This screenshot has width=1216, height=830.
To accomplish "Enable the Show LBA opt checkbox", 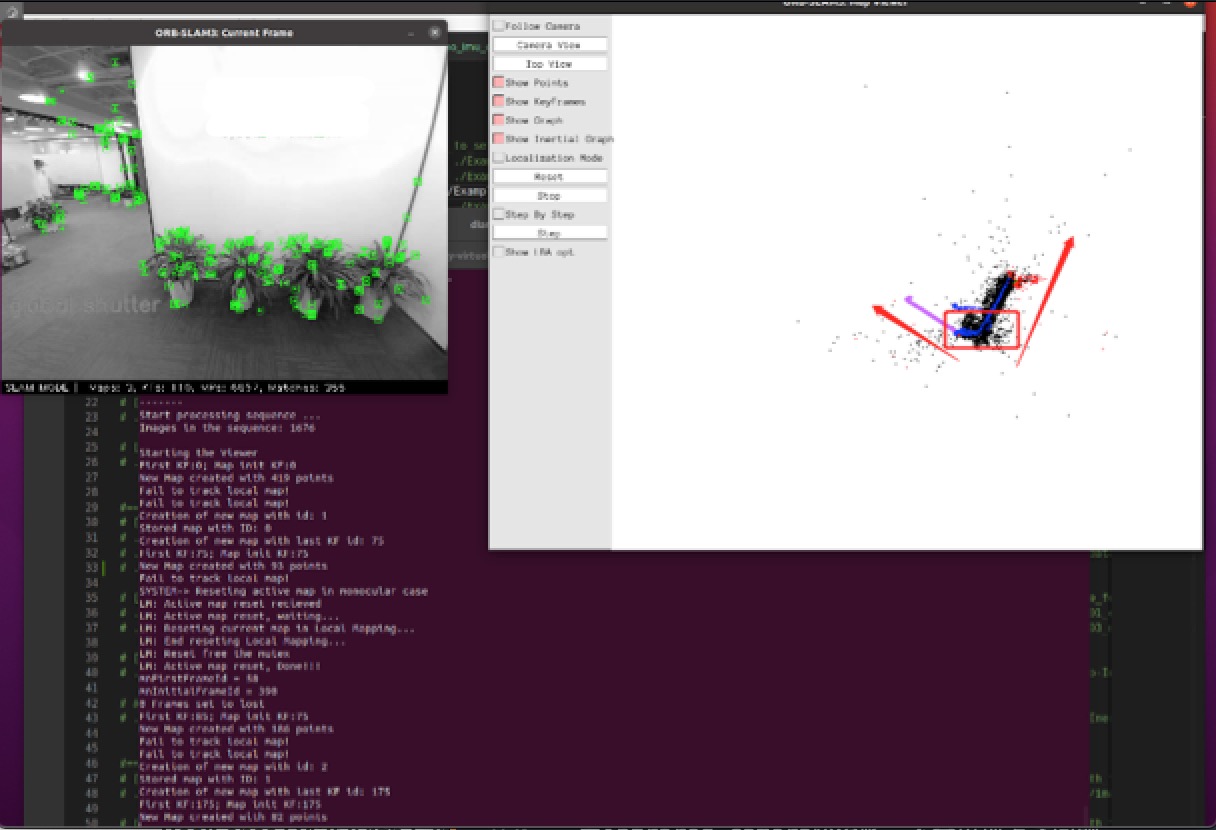I will pyautogui.click(x=498, y=252).
